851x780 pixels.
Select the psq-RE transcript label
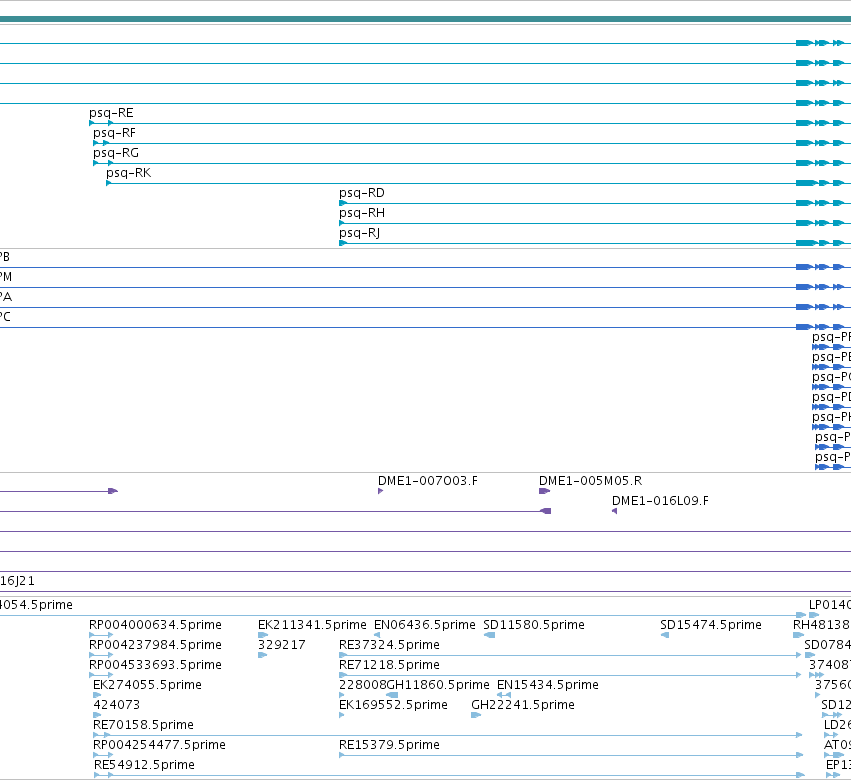click(x=111, y=113)
